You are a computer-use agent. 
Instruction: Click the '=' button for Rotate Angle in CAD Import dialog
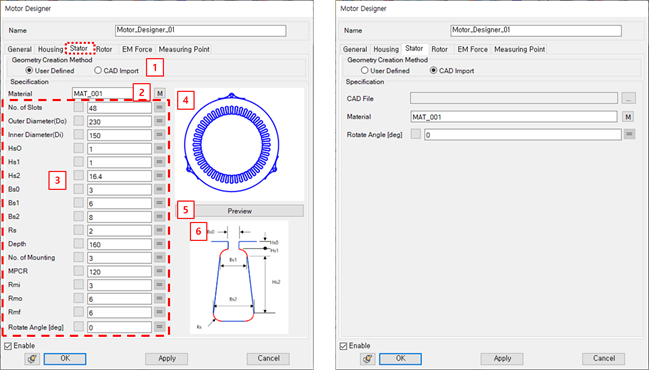pyautogui.click(x=630, y=134)
